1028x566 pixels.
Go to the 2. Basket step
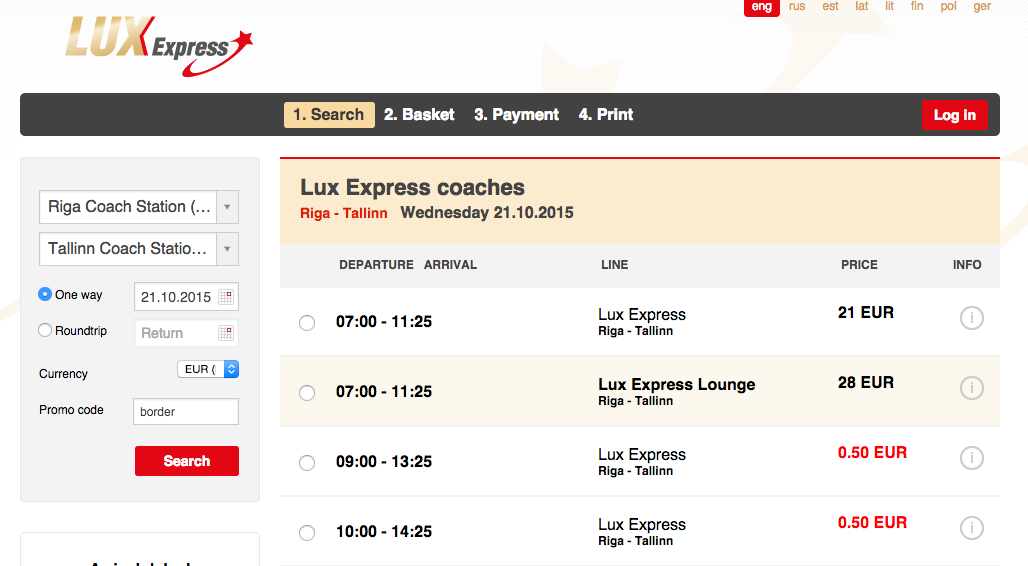[x=419, y=115]
